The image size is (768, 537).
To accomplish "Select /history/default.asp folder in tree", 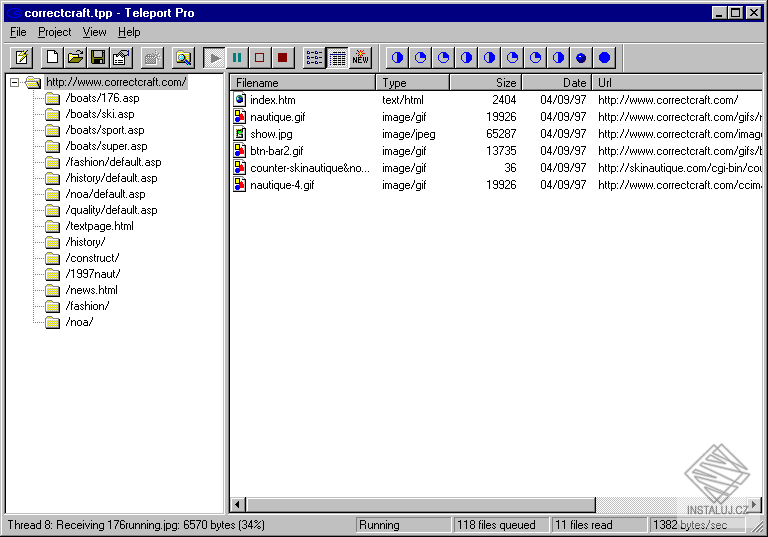I will click(111, 178).
